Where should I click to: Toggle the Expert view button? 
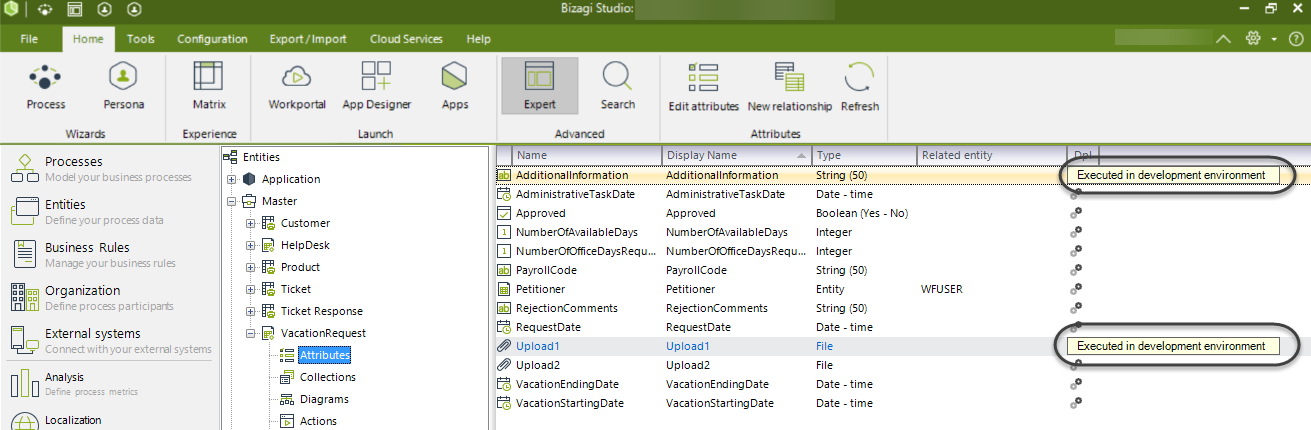point(539,86)
